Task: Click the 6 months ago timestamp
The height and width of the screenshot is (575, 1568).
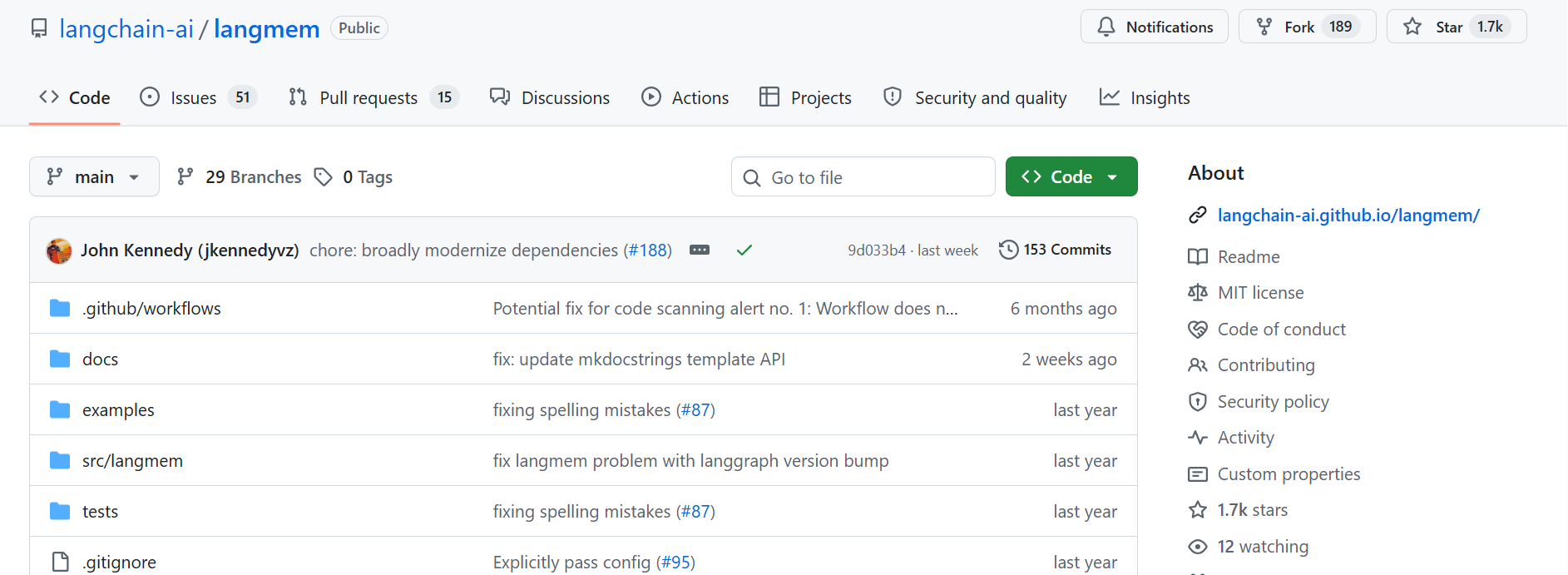Action: [x=1063, y=309]
